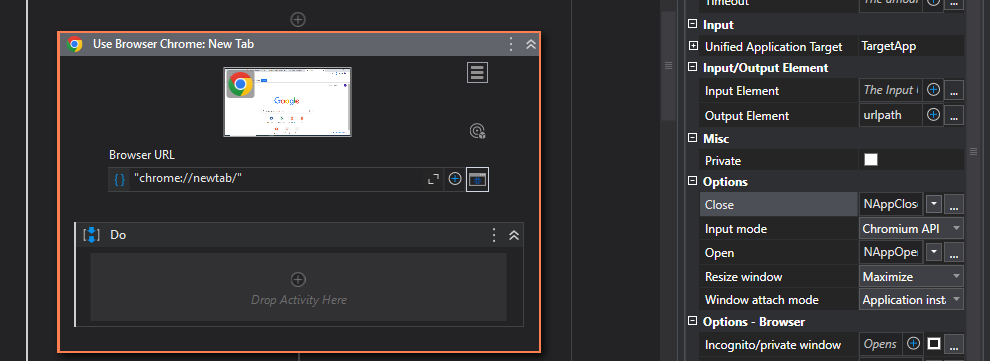Click the "Use Browser Chrome: New Tab" title
This screenshot has height=361, width=990.
click(174, 44)
